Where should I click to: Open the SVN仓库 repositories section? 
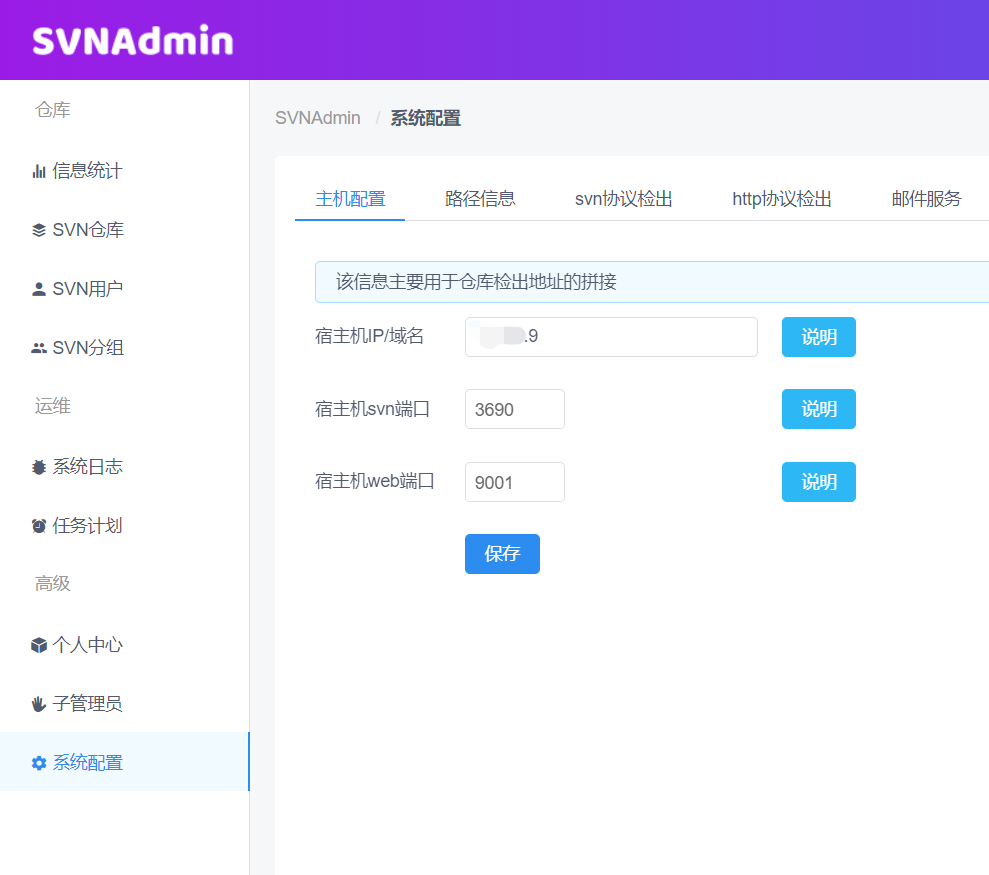coord(38,229)
